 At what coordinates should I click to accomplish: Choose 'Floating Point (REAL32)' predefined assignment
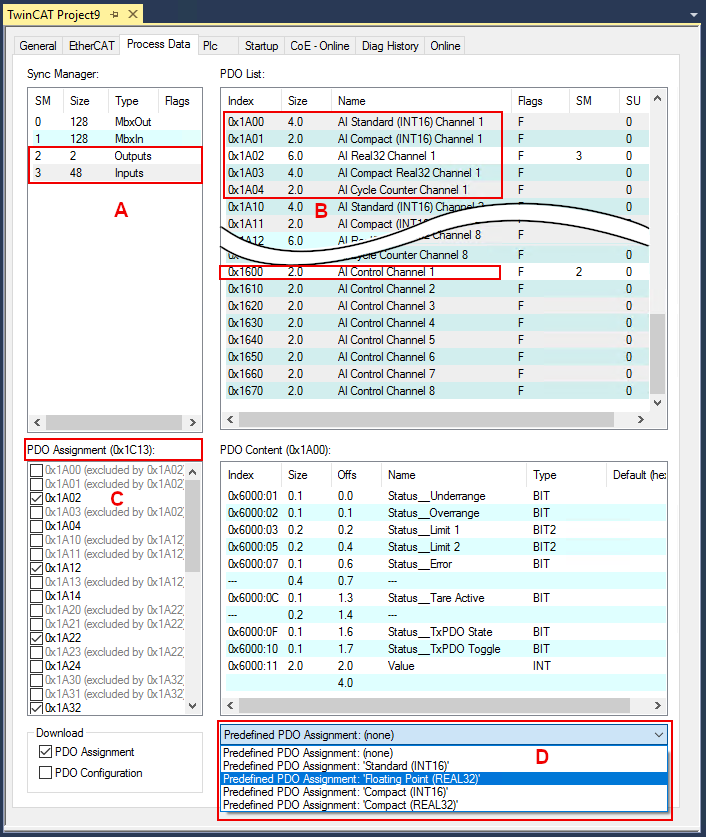(443, 779)
